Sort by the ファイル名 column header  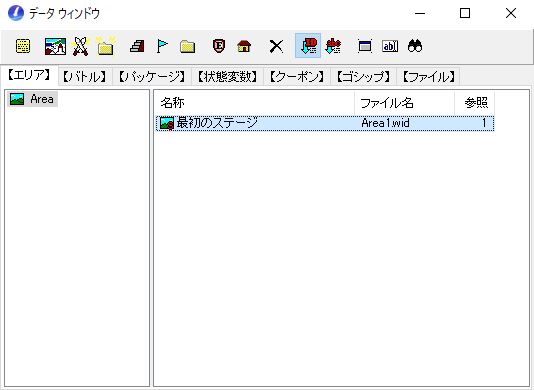[x=405, y=103]
